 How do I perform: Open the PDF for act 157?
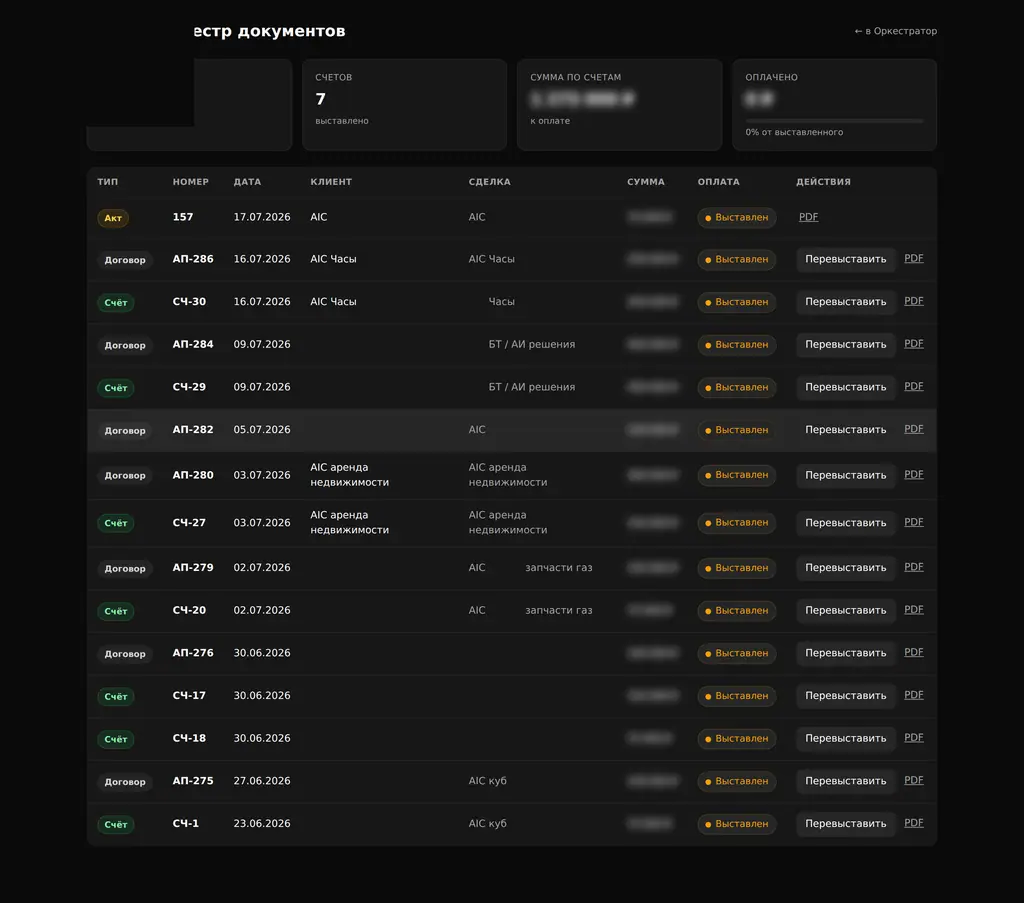(x=808, y=217)
